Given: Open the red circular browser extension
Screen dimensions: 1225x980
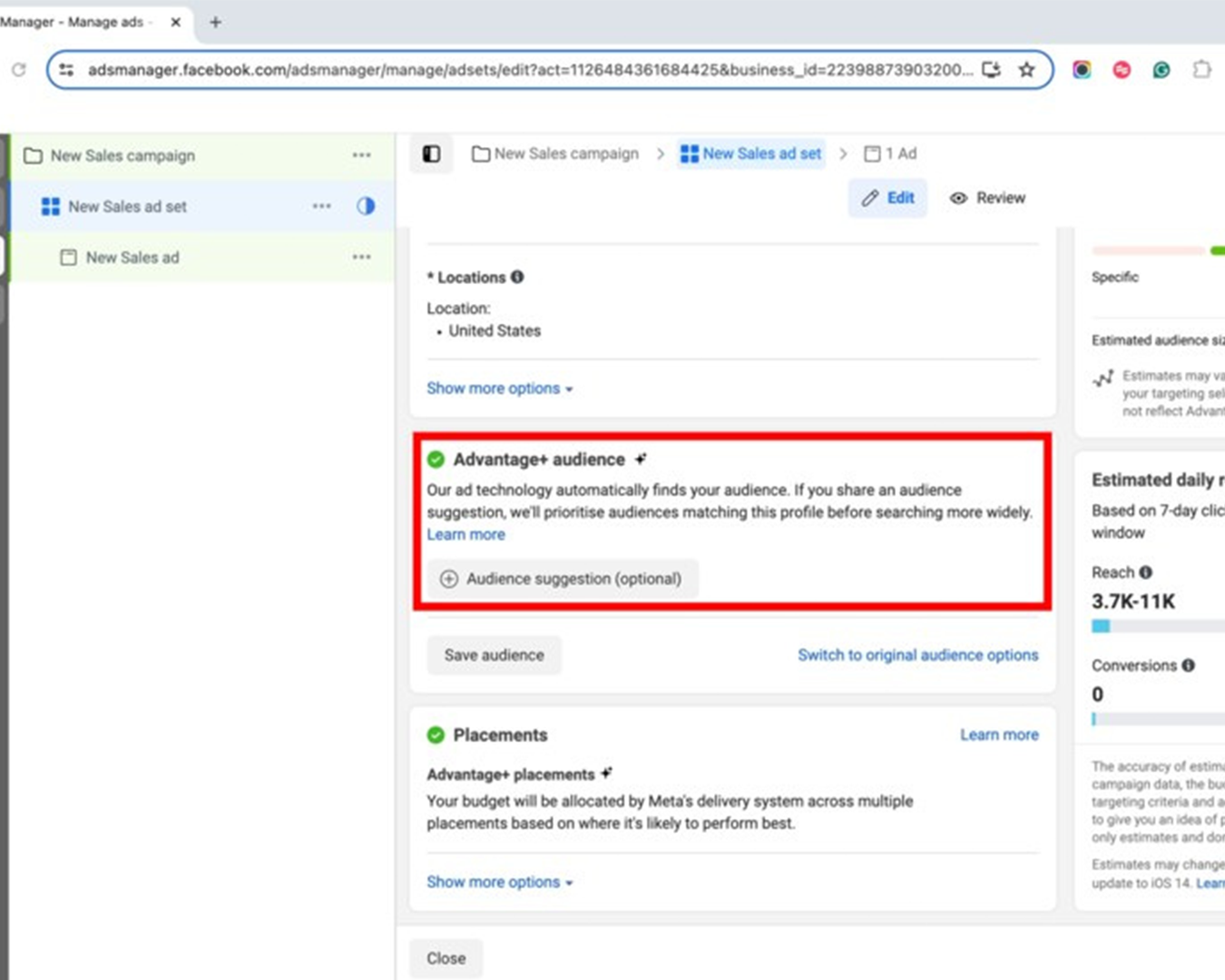Looking at the screenshot, I should click(x=1122, y=70).
